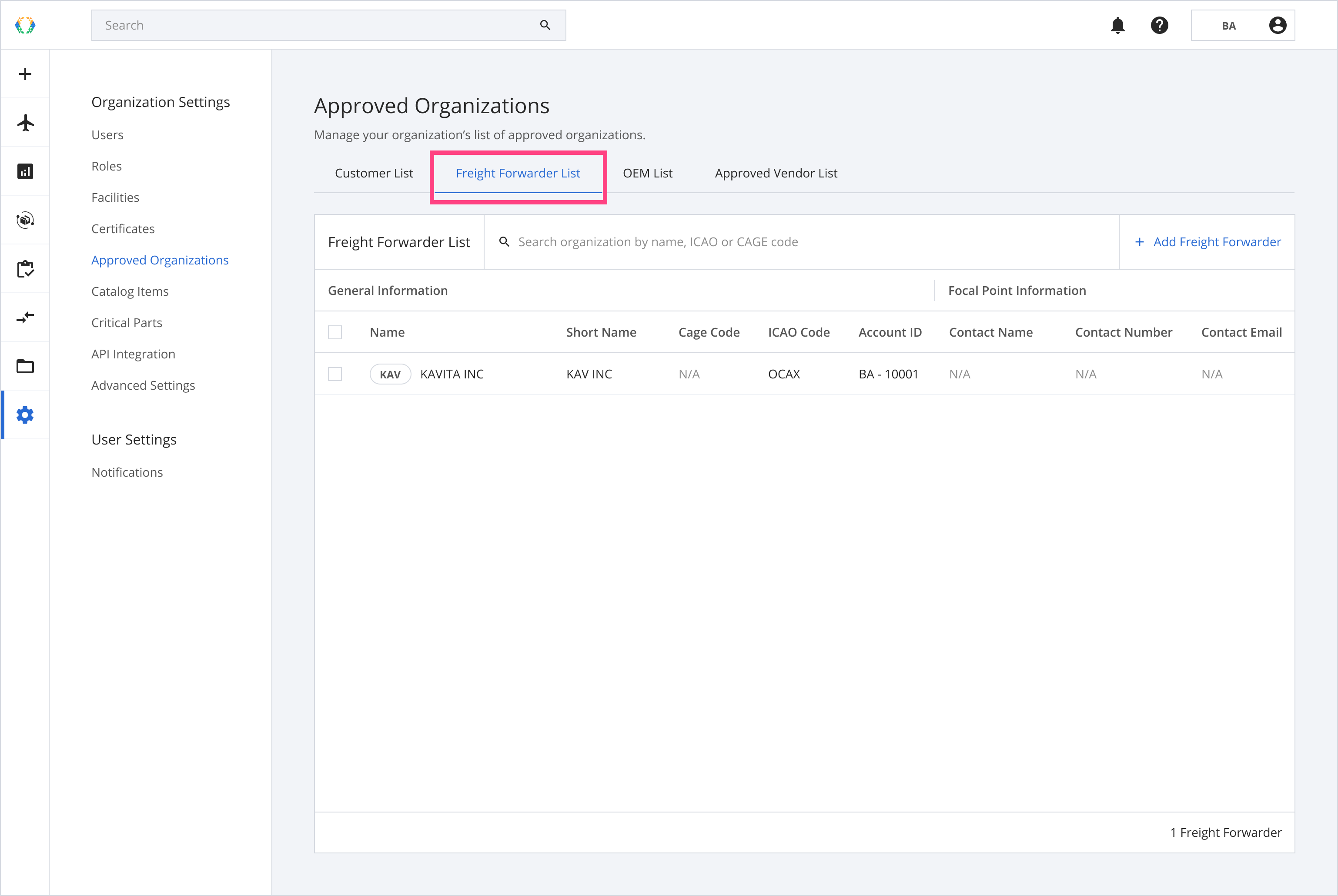The width and height of the screenshot is (1338, 896).
Task: Open the folder documents sidebar icon
Action: click(x=25, y=366)
